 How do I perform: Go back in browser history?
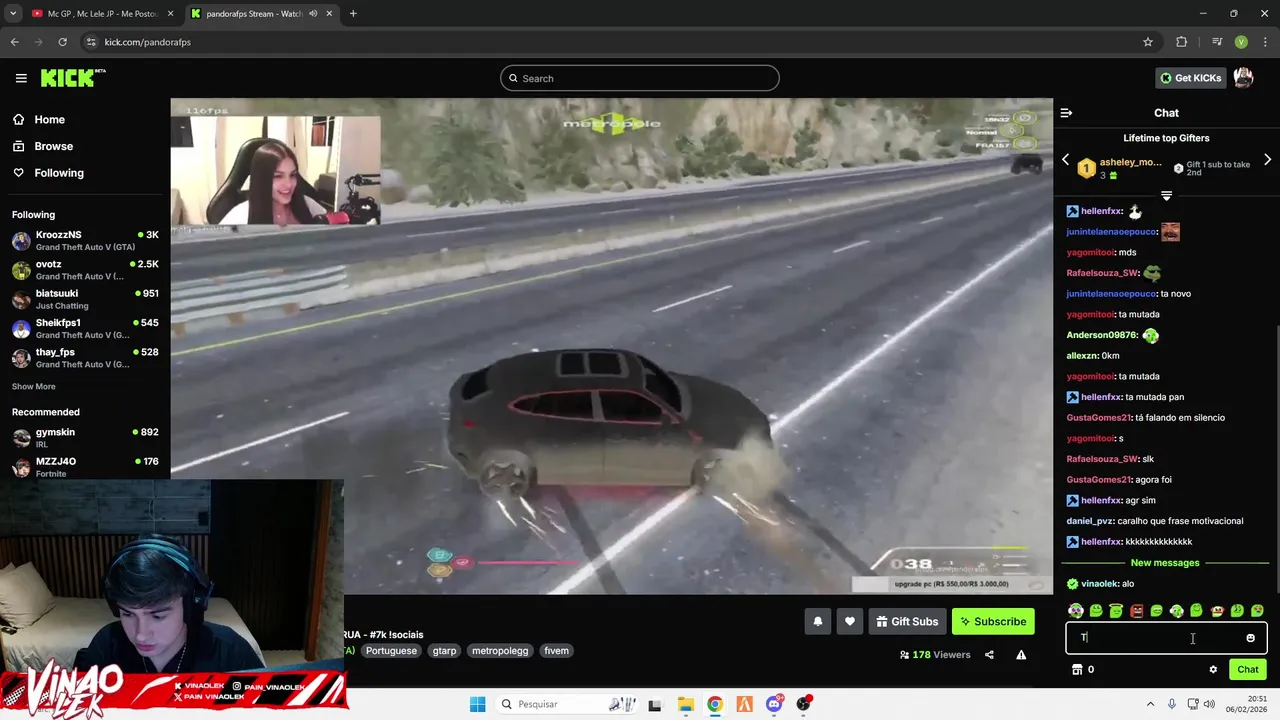pyautogui.click(x=14, y=42)
